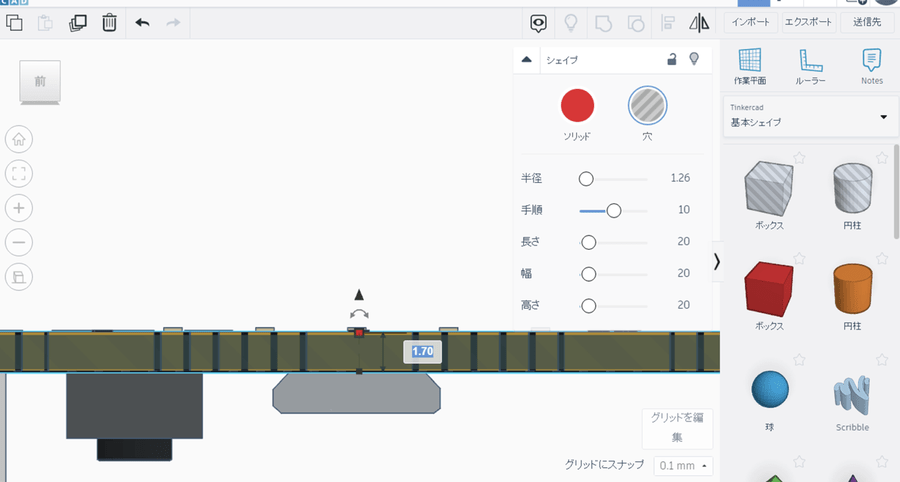The height and width of the screenshot is (482, 900).
Task: Pick the orange 円柱 shape
Action: pos(852,289)
